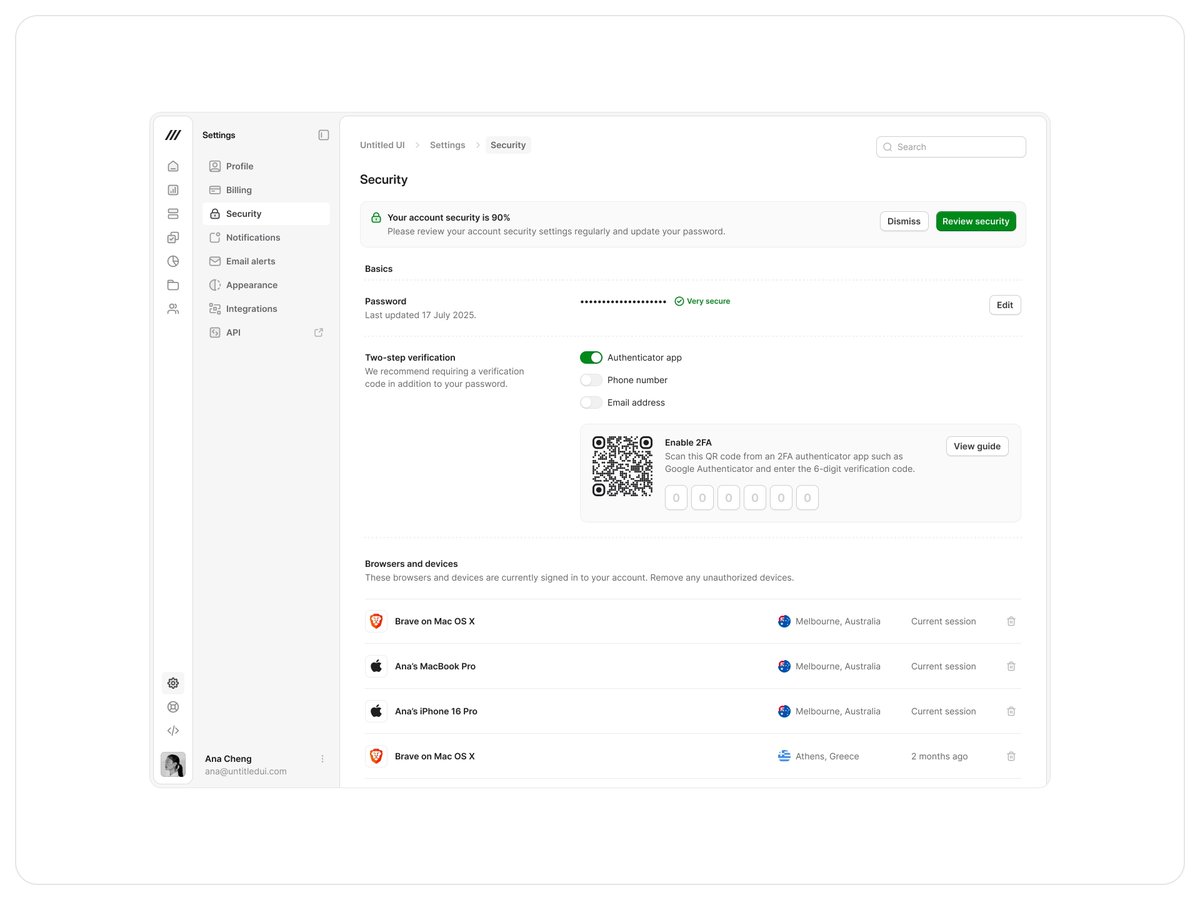Click the Apple icon beside Ana's iPhone 16 Pro

(376, 712)
